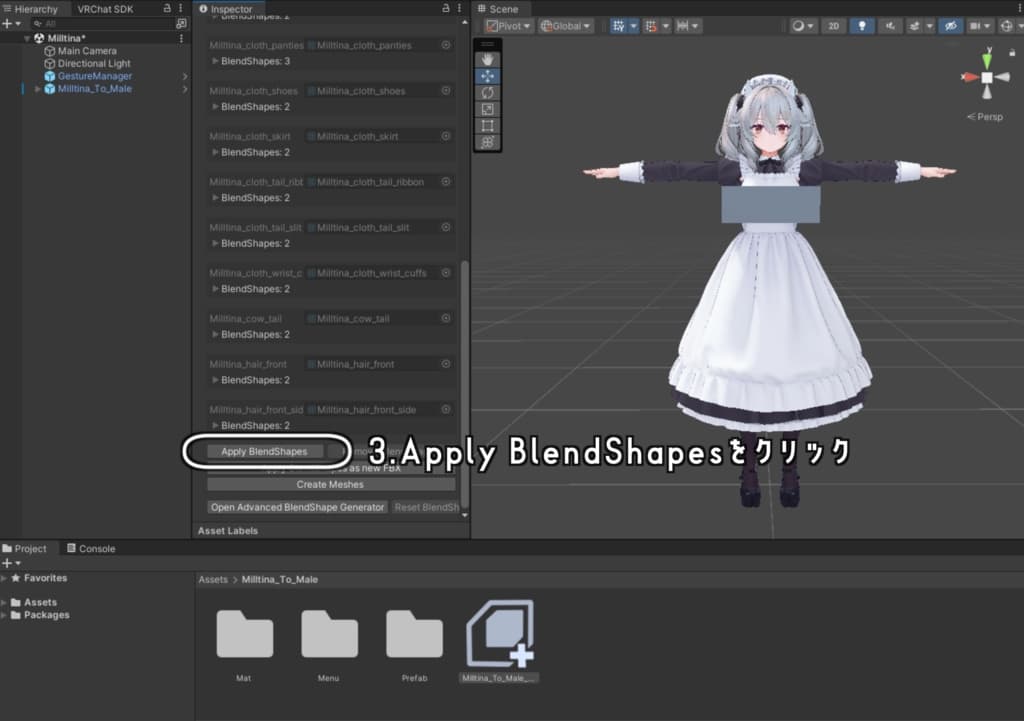Click the Create Meshes button

[330, 485]
